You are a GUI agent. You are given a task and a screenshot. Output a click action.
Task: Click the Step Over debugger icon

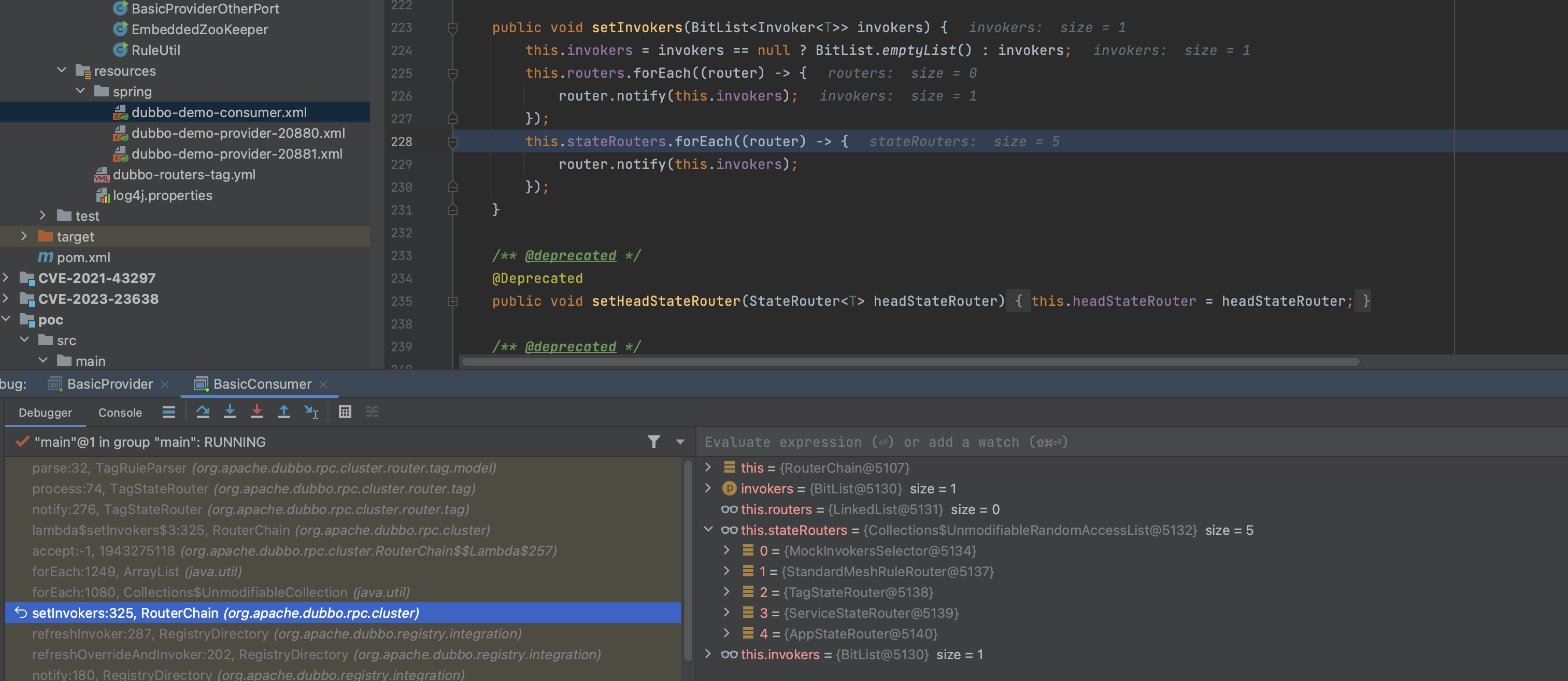203,412
